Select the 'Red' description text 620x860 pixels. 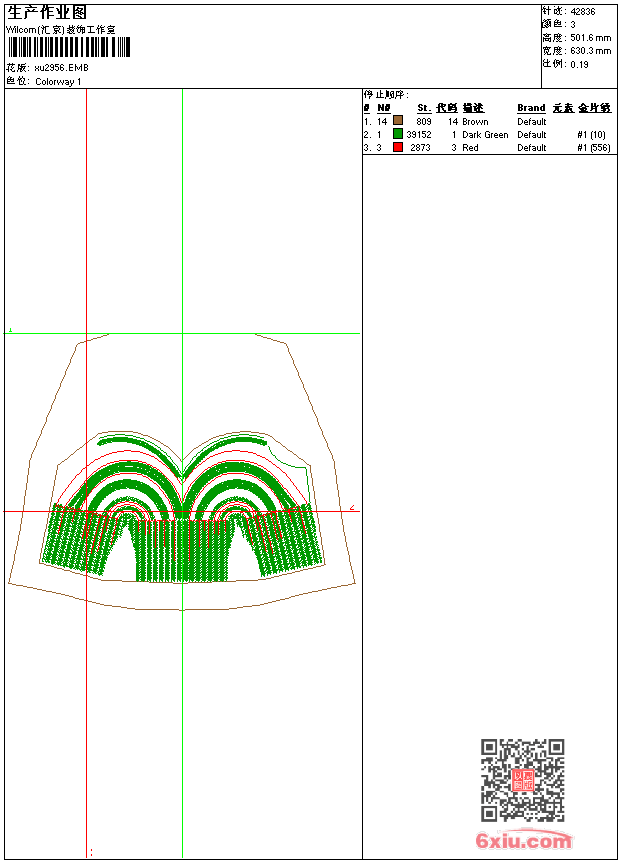point(470,148)
